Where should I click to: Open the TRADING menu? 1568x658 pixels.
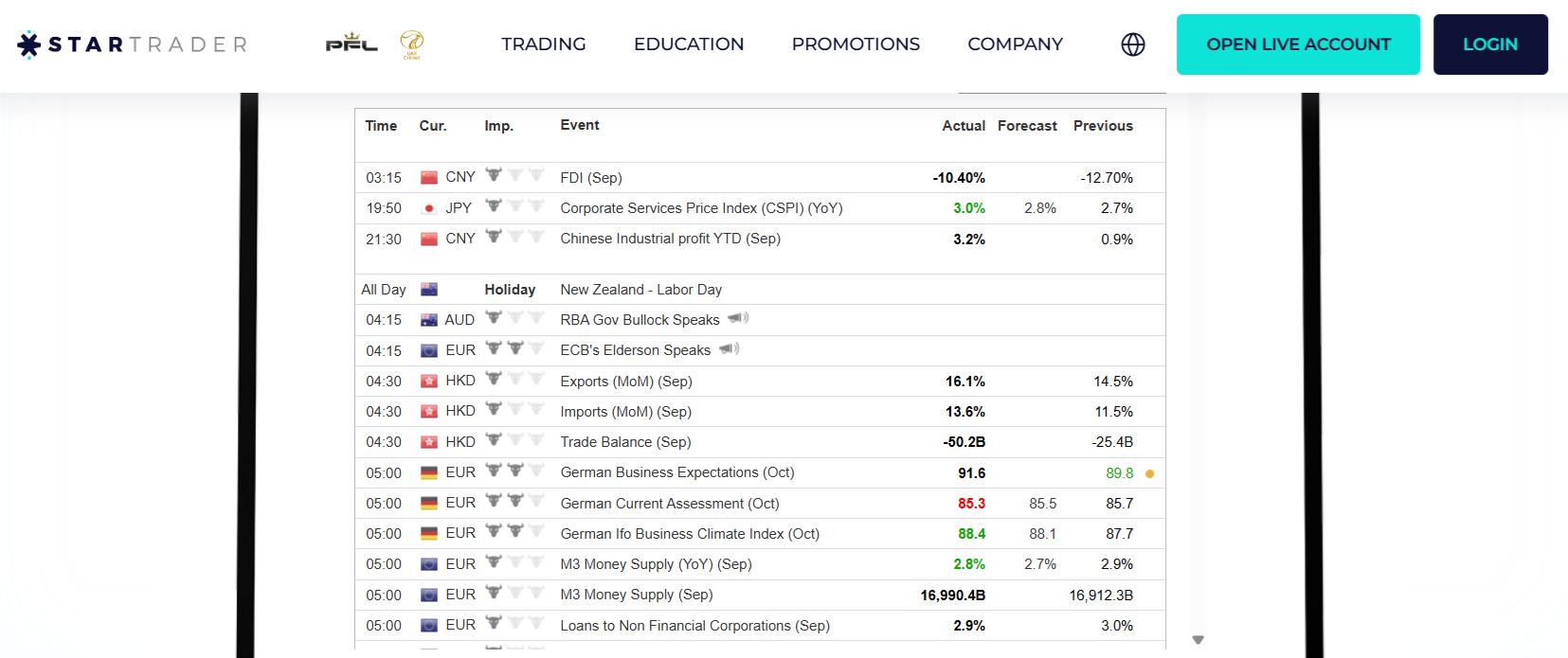click(544, 44)
